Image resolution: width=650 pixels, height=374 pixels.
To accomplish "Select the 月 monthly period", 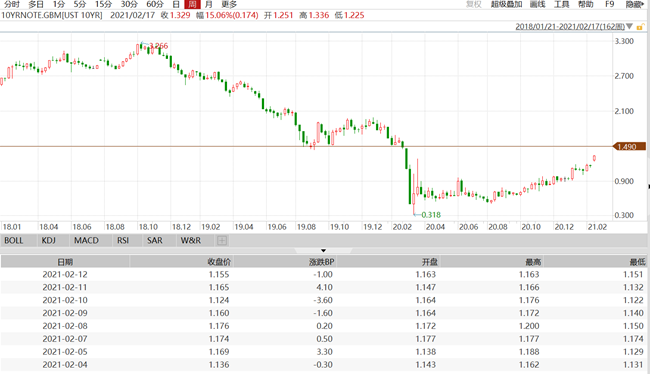I will coord(209,5).
